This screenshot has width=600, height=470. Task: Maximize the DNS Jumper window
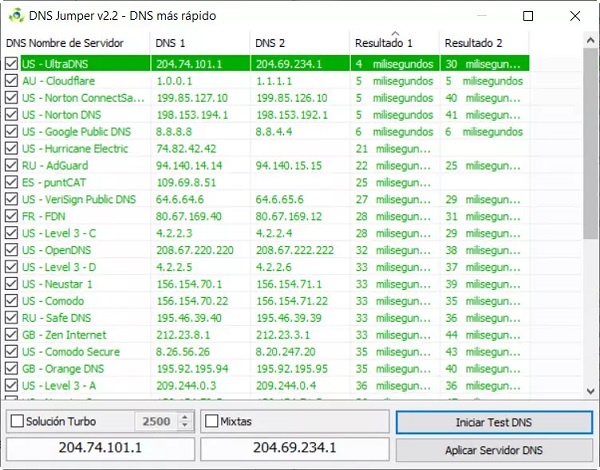pos(528,16)
